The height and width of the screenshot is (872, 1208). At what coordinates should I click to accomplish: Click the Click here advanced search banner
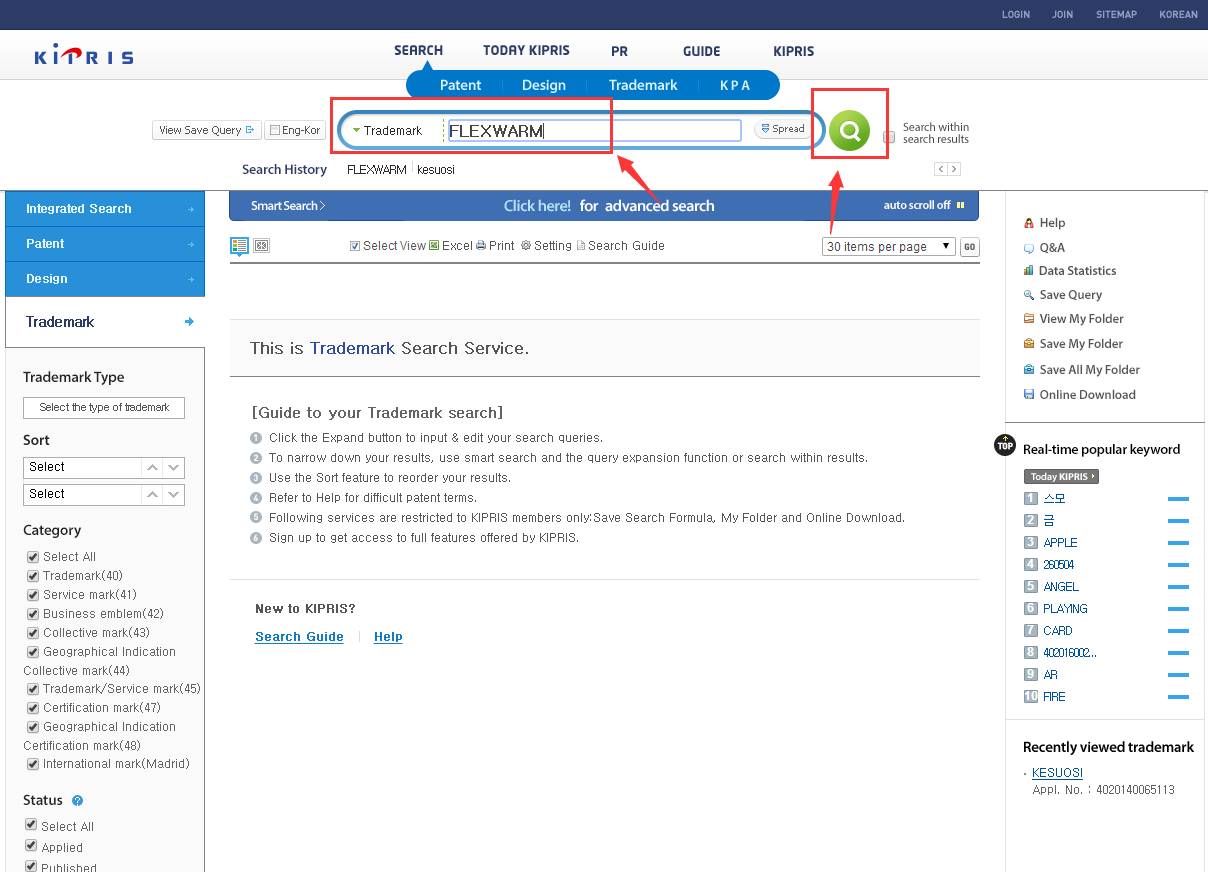tap(608, 206)
